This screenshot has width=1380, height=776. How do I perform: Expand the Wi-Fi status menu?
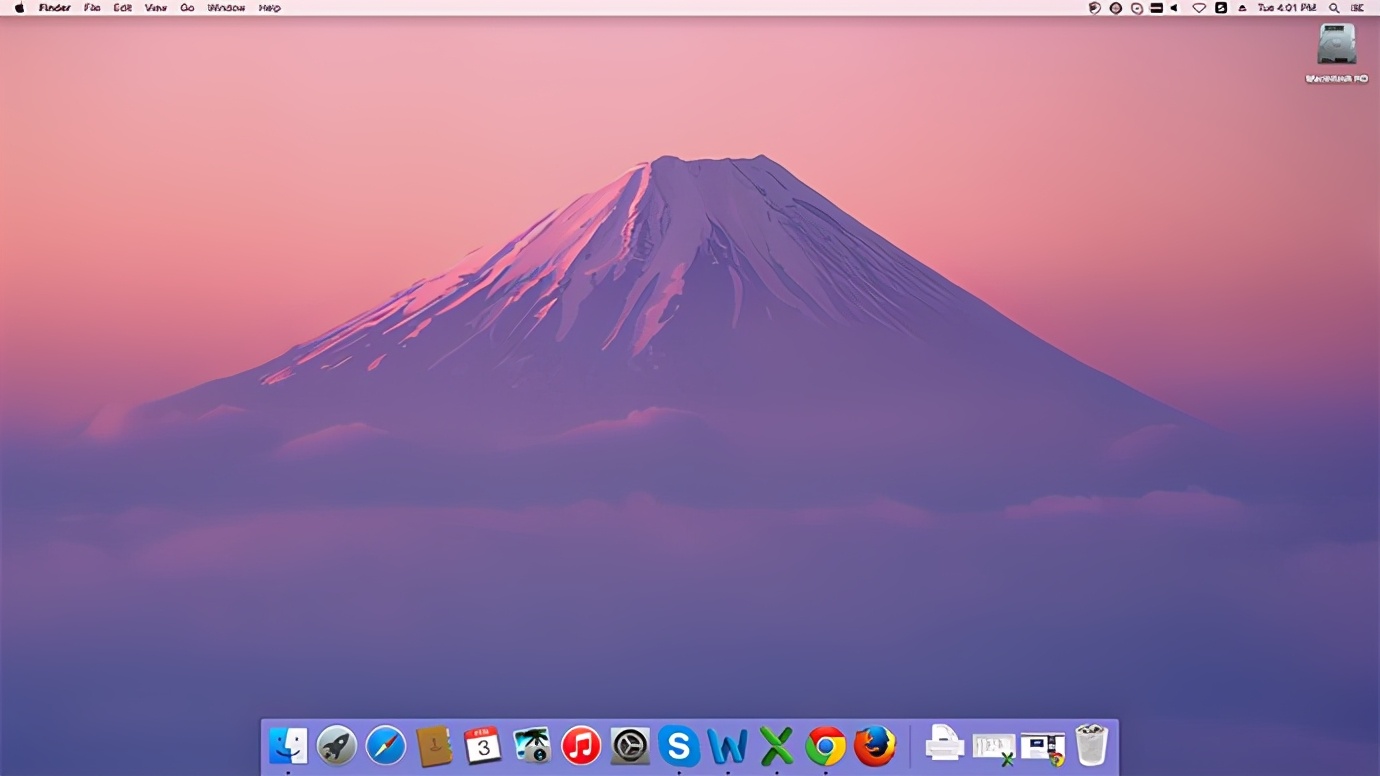pyautogui.click(x=1198, y=8)
